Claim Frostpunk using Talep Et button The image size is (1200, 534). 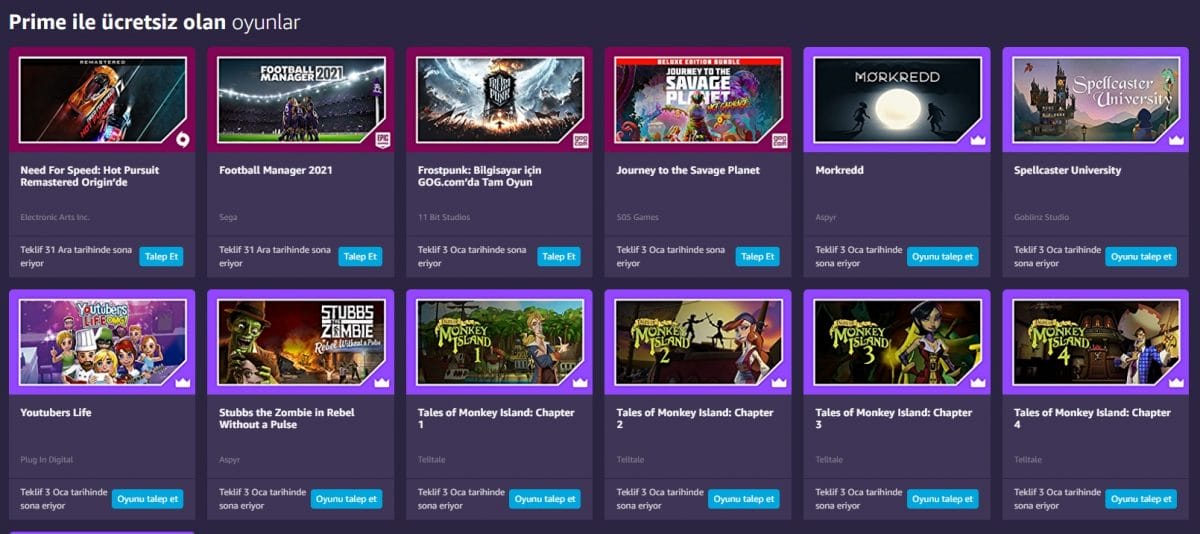tap(560, 257)
